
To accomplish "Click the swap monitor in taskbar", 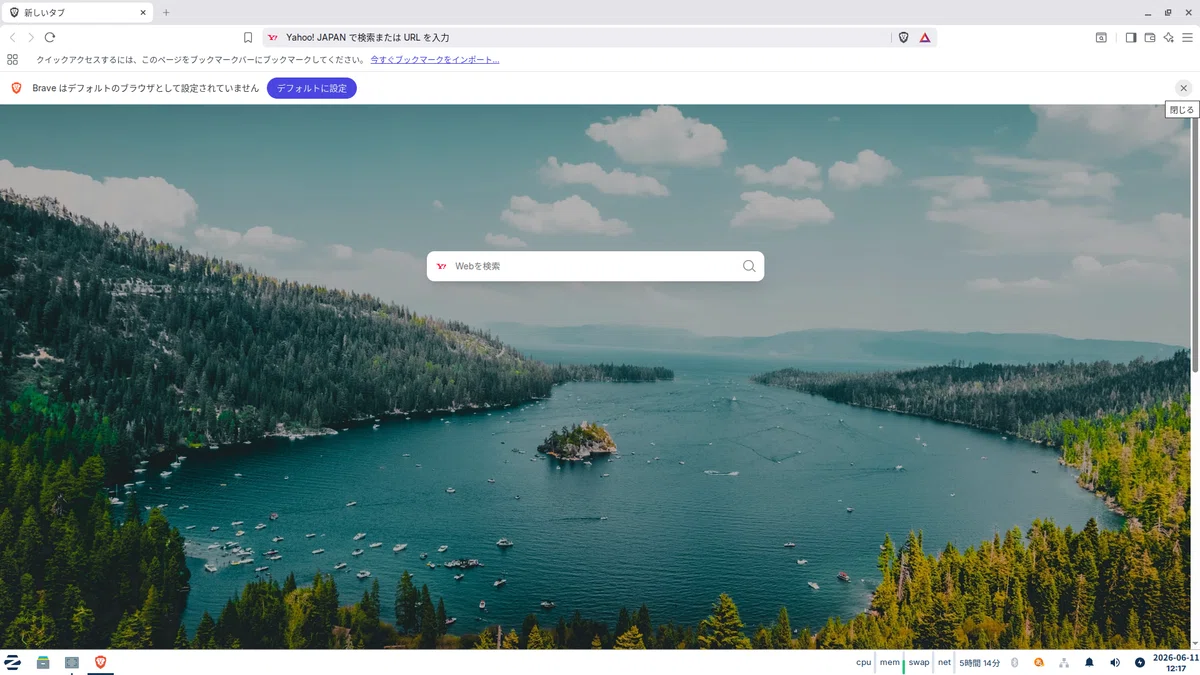I will tap(919, 662).
